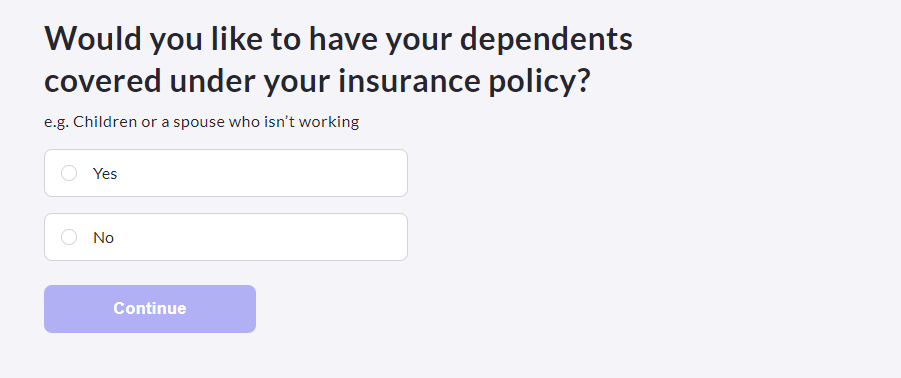Click "Would you like" in the heading
Image resolution: width=901 pixels, height=378 pixels.
click(142, 39)
